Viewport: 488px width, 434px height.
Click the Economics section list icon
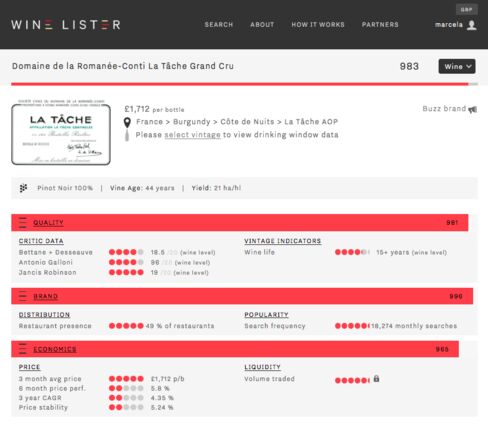click(x=23, y=349)
